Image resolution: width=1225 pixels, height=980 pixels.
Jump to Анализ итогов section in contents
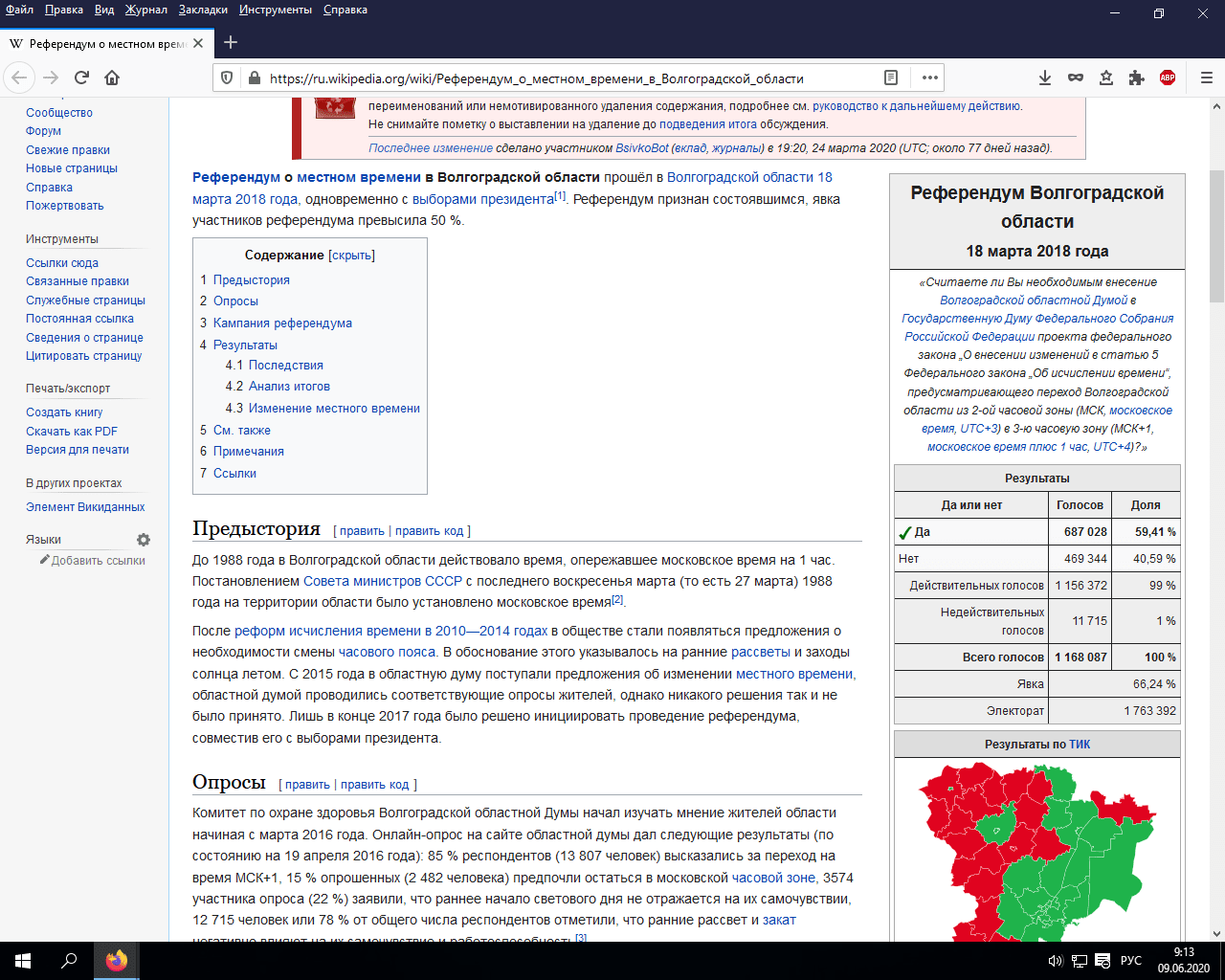[x=289, y=387]
